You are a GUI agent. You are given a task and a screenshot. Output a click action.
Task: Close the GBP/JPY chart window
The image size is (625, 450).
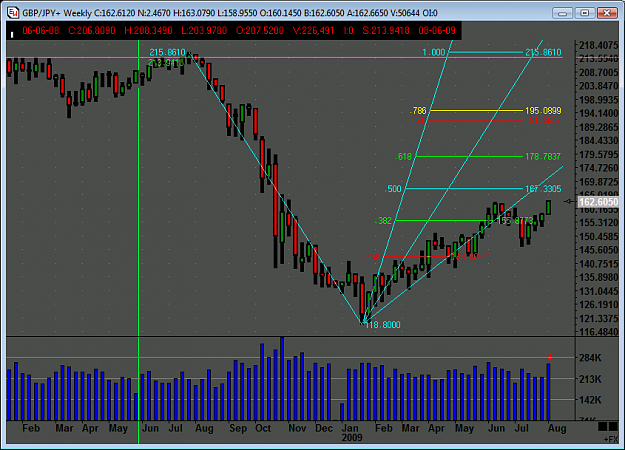tap(607, 13)
